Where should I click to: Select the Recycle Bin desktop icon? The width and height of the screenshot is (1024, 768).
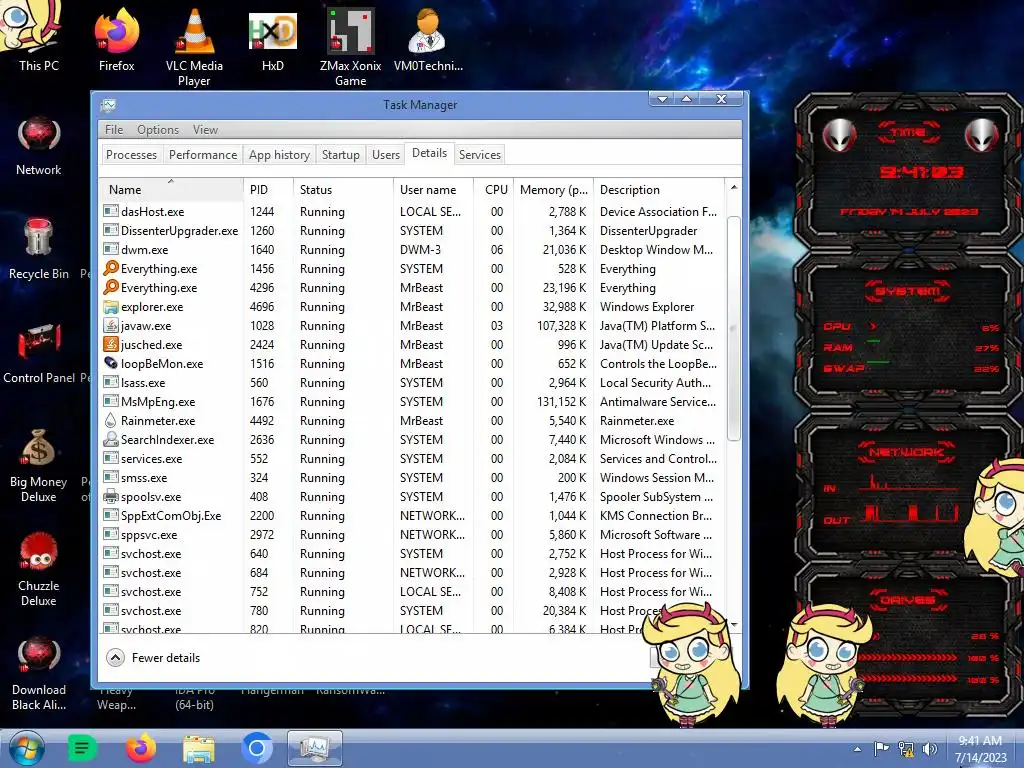(39, 249)
